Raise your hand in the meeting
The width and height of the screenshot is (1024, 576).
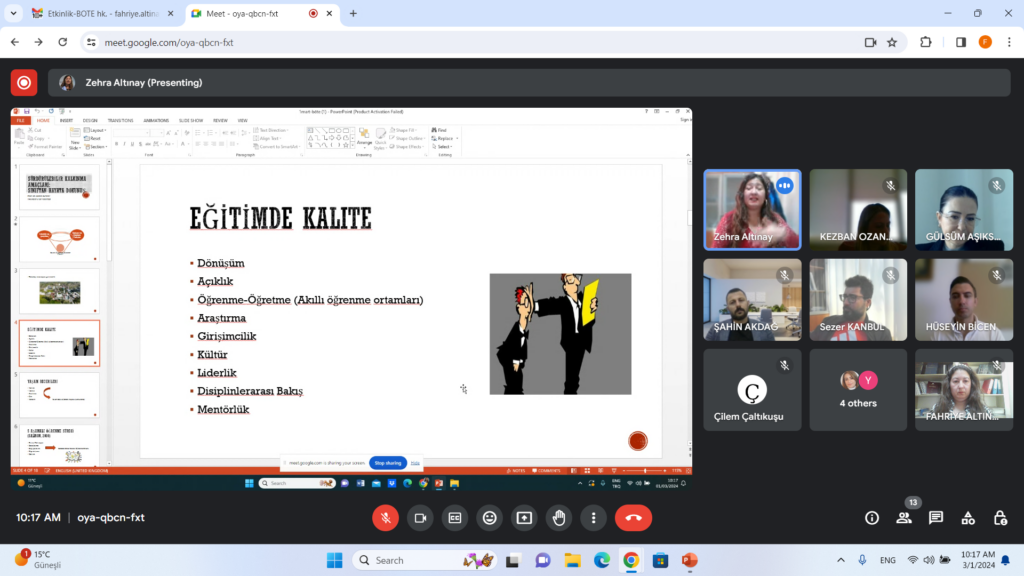pos(559,517)
